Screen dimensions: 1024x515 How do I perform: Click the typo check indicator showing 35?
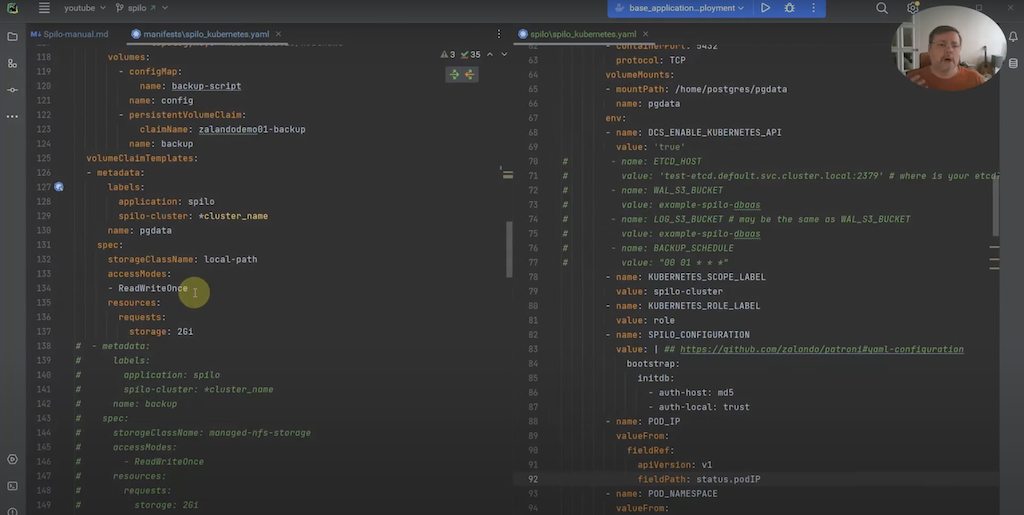point(470,55)
